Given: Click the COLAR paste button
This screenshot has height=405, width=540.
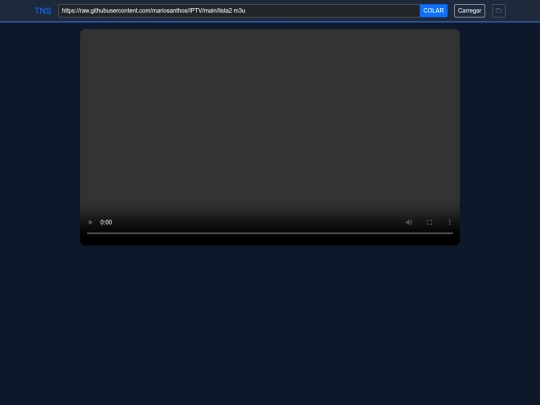Looking at the screenshot, I should click(434, 11).
